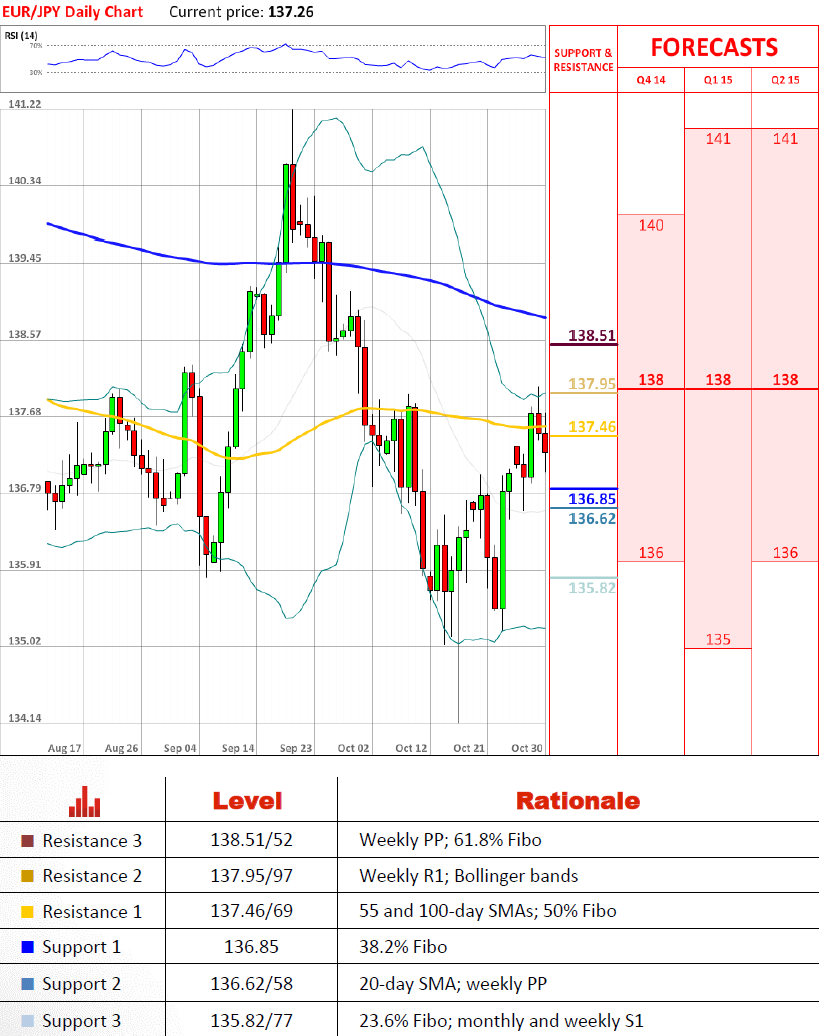Click the '137.95/97' level cell
Image resolution: width=819 pixels, height=1036 pixels.
251,875
